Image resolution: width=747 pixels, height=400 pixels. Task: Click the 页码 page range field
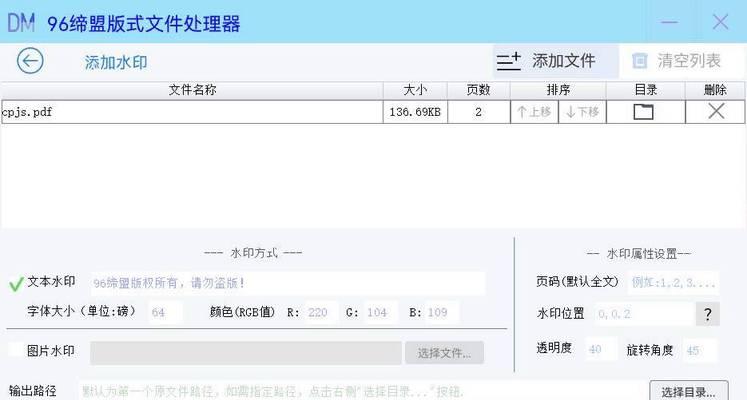[x=673, y=282]
